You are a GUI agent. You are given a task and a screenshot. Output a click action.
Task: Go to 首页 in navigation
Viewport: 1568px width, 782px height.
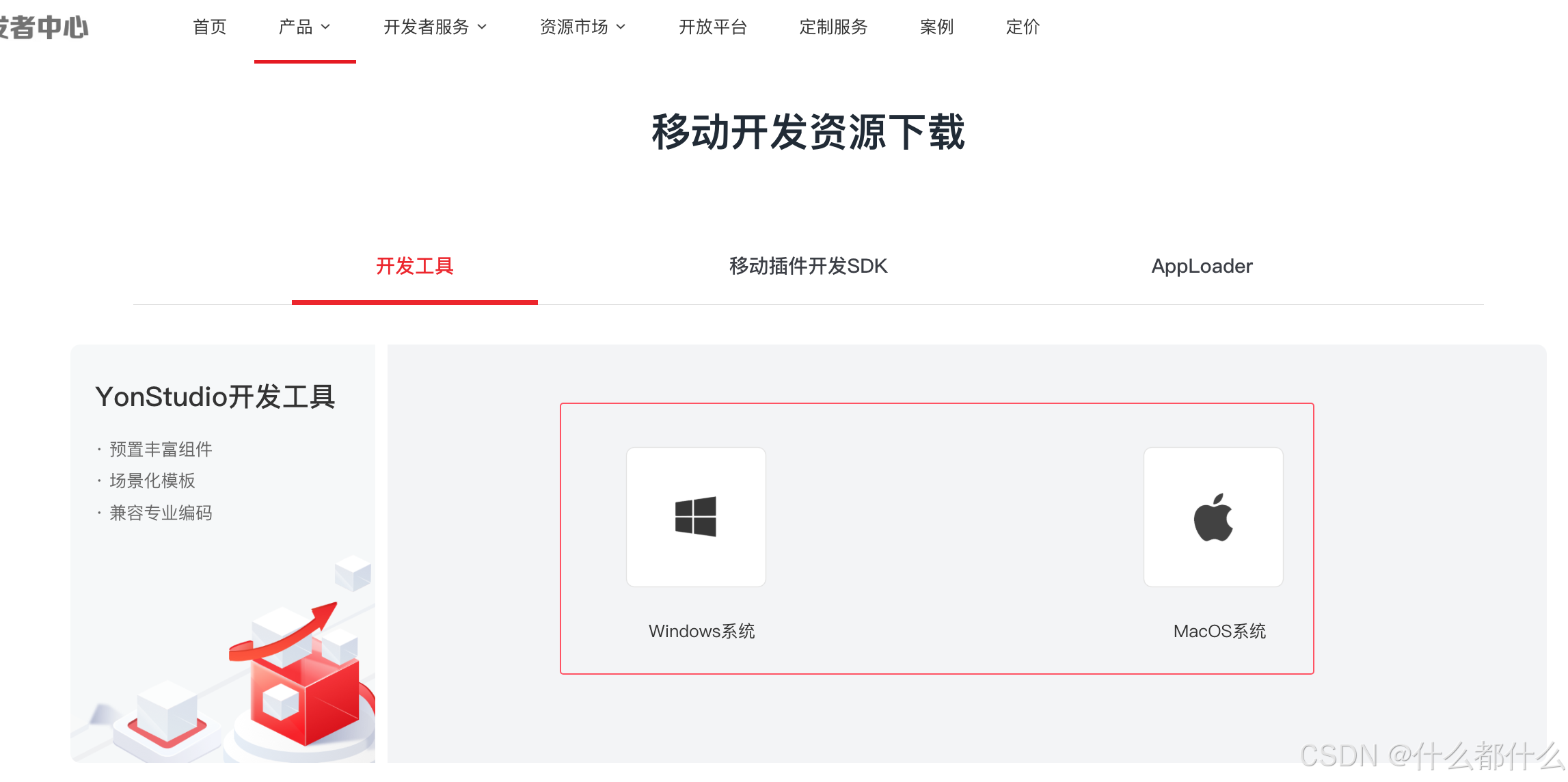coord(210,27)
